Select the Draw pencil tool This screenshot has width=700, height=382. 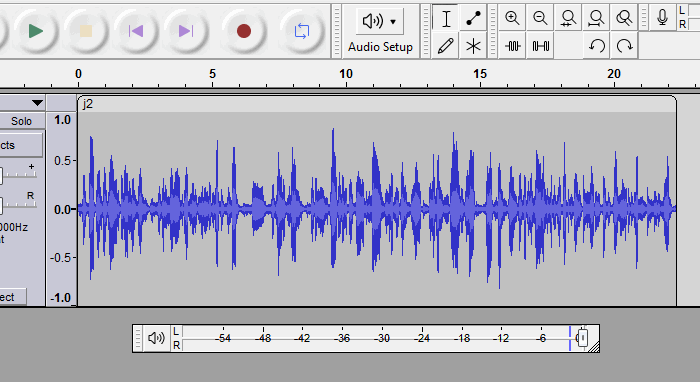(x=446, y=46)
